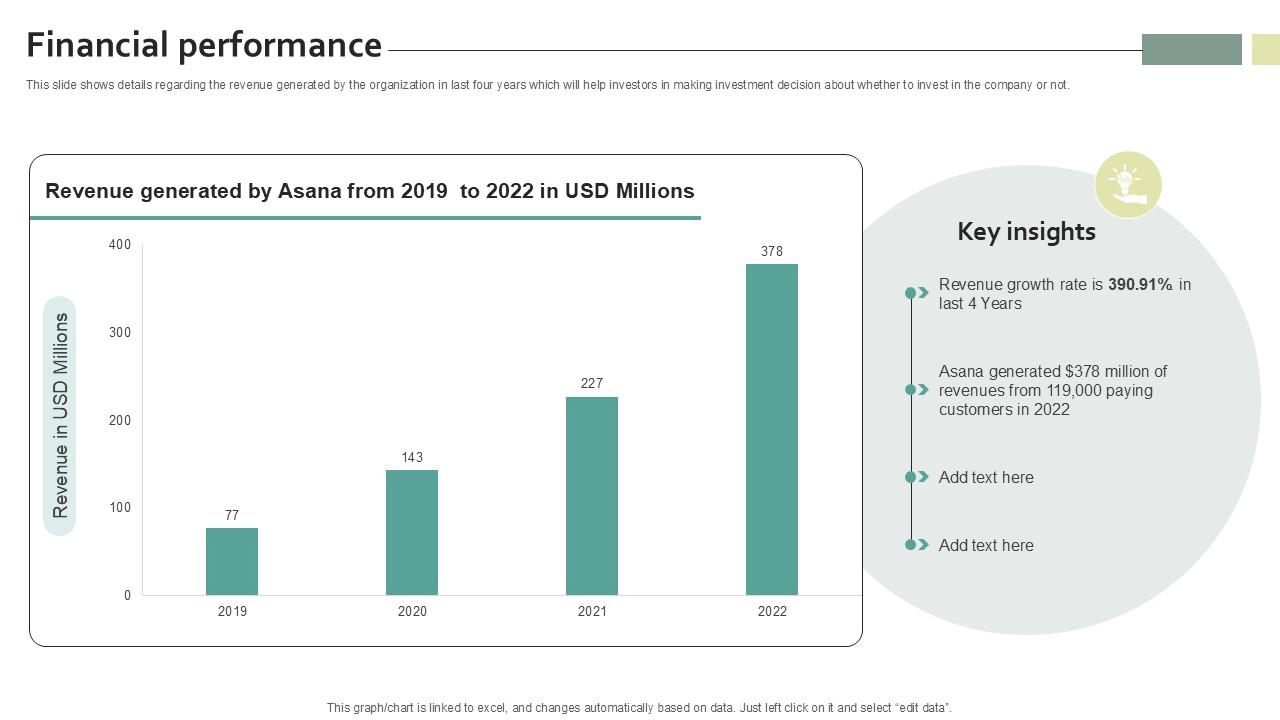
Task: Click the data label 77
Action: pyautogui.click(x=232, y=516)
